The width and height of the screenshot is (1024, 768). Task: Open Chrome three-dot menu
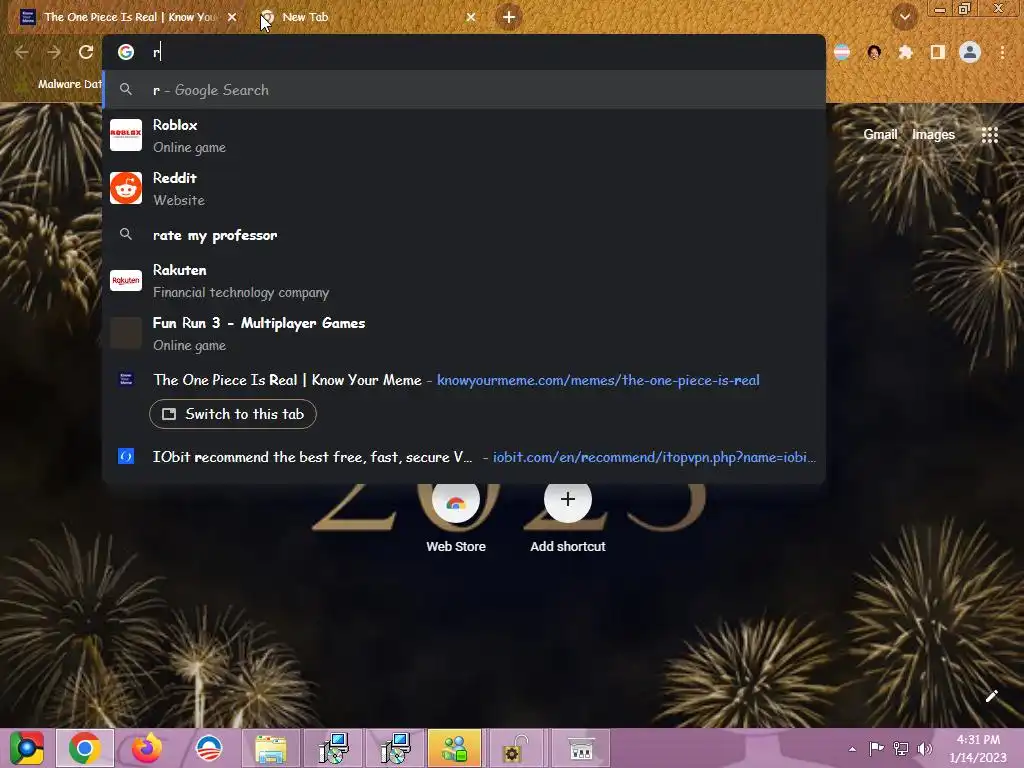coord(1002,52)
